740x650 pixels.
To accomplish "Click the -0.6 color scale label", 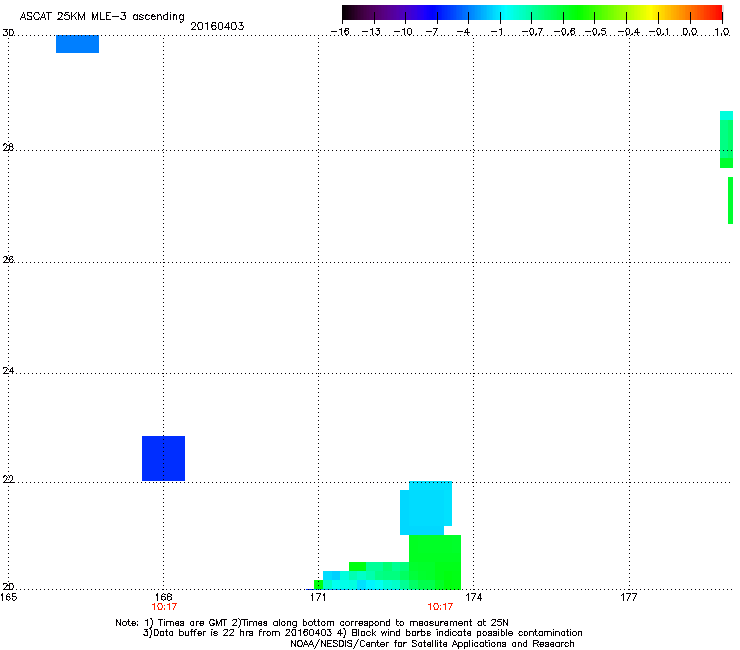I will coord(564,32).
